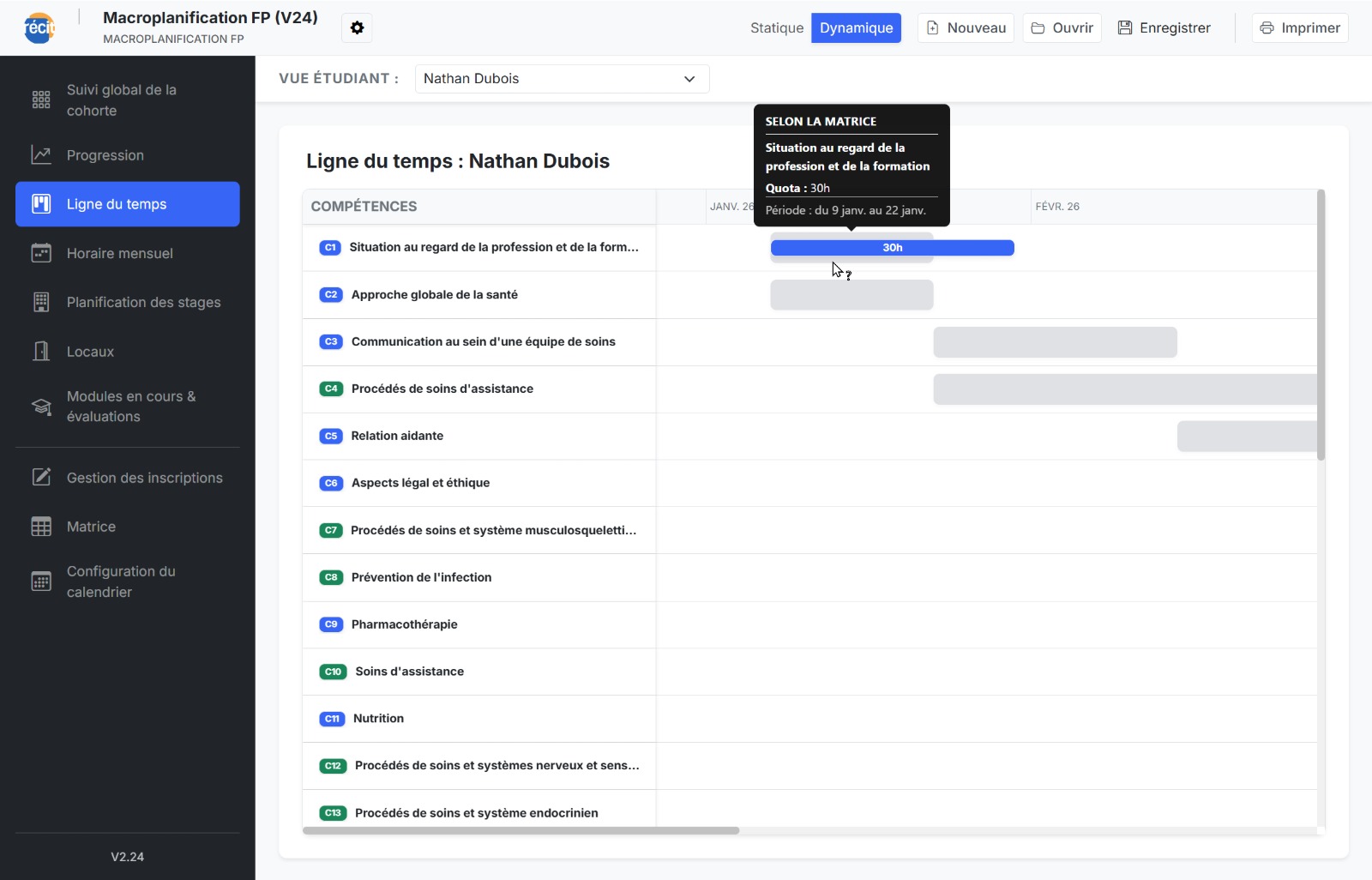Click the Planification des stages building icon
The height and width of the screenshot is (880, 1372).
tap(41, 302)
